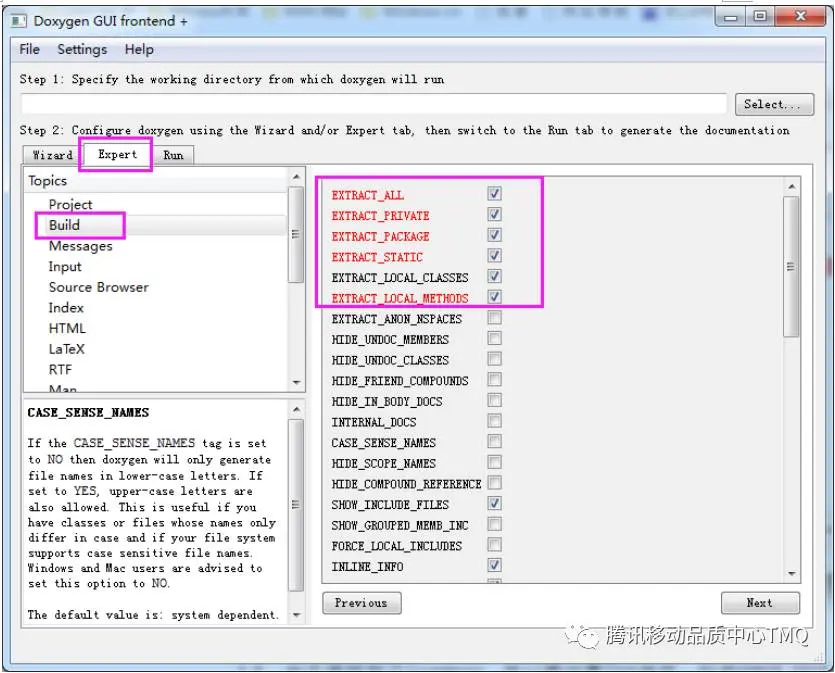The image size is (835, 673).
Task: Click the Topics list header
Action: [x=155, y=180]
